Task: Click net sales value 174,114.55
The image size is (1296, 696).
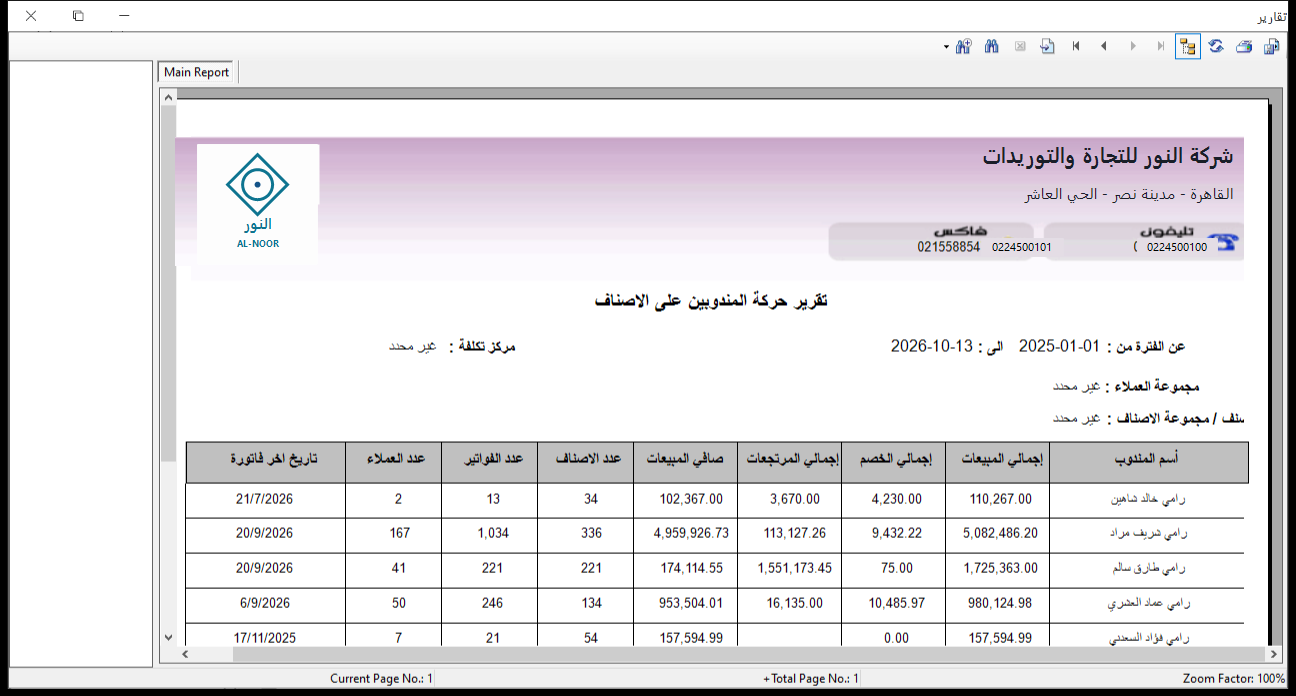Action: [691, 568]
